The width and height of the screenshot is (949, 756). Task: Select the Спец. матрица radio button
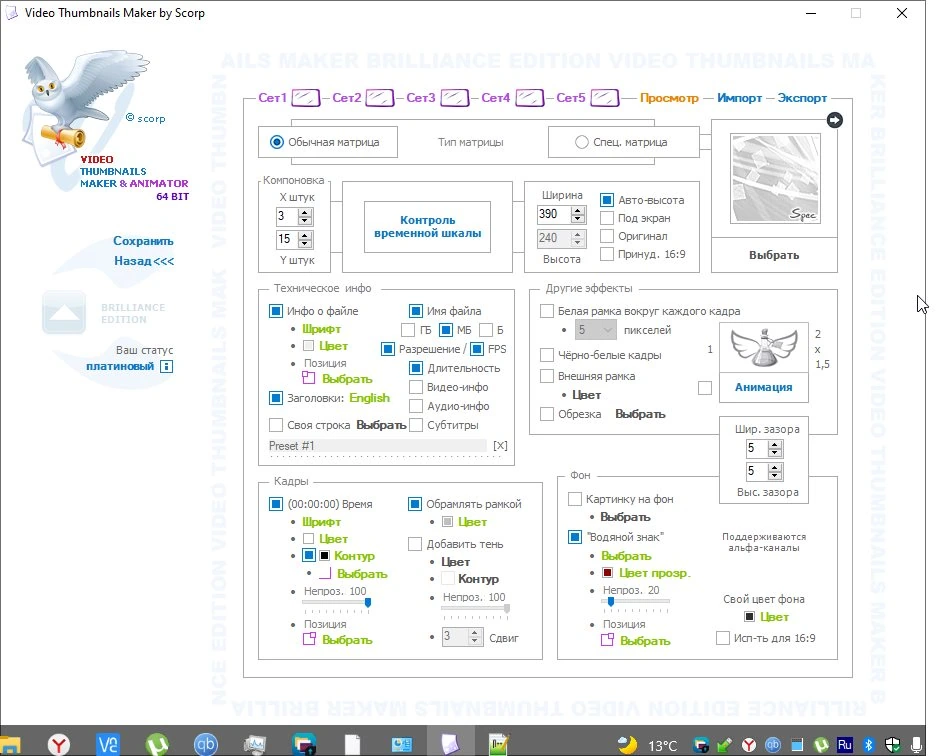click(x=582, y=142)
